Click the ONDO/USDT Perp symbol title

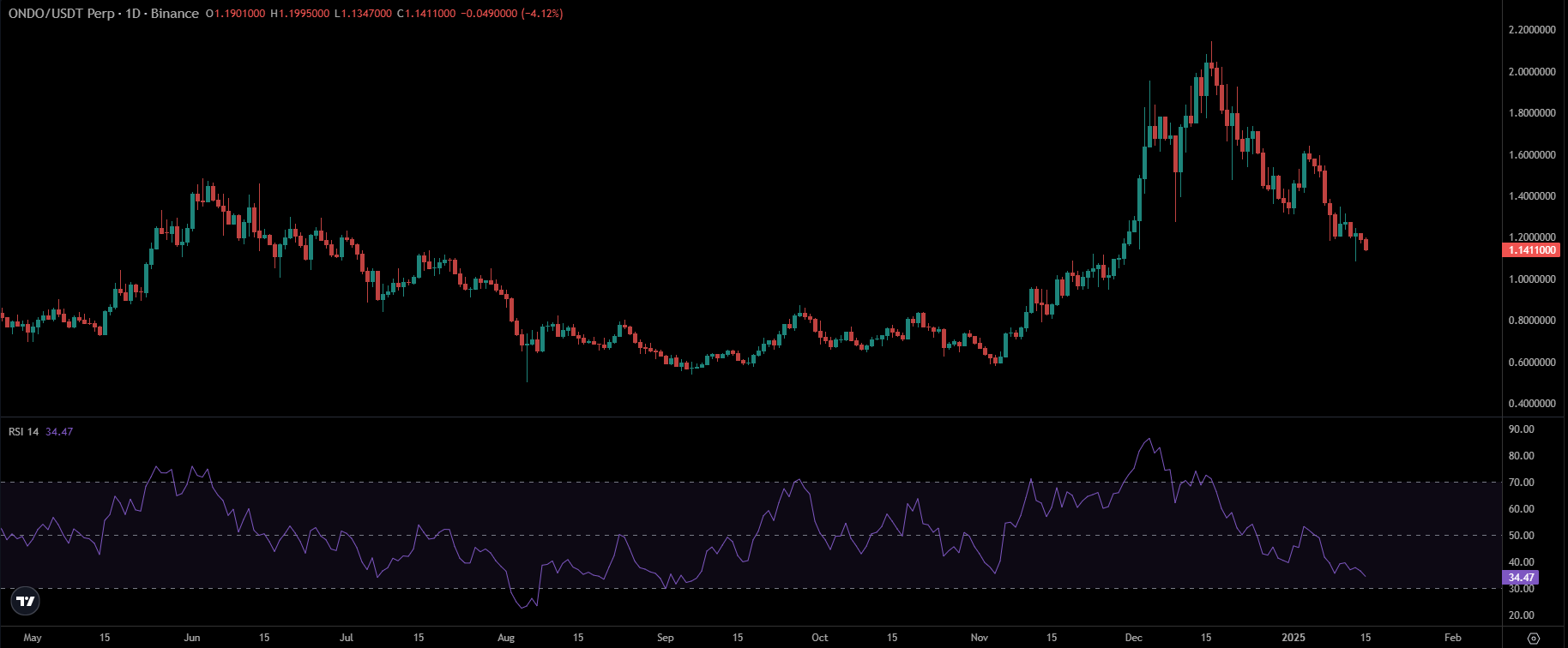60,14
